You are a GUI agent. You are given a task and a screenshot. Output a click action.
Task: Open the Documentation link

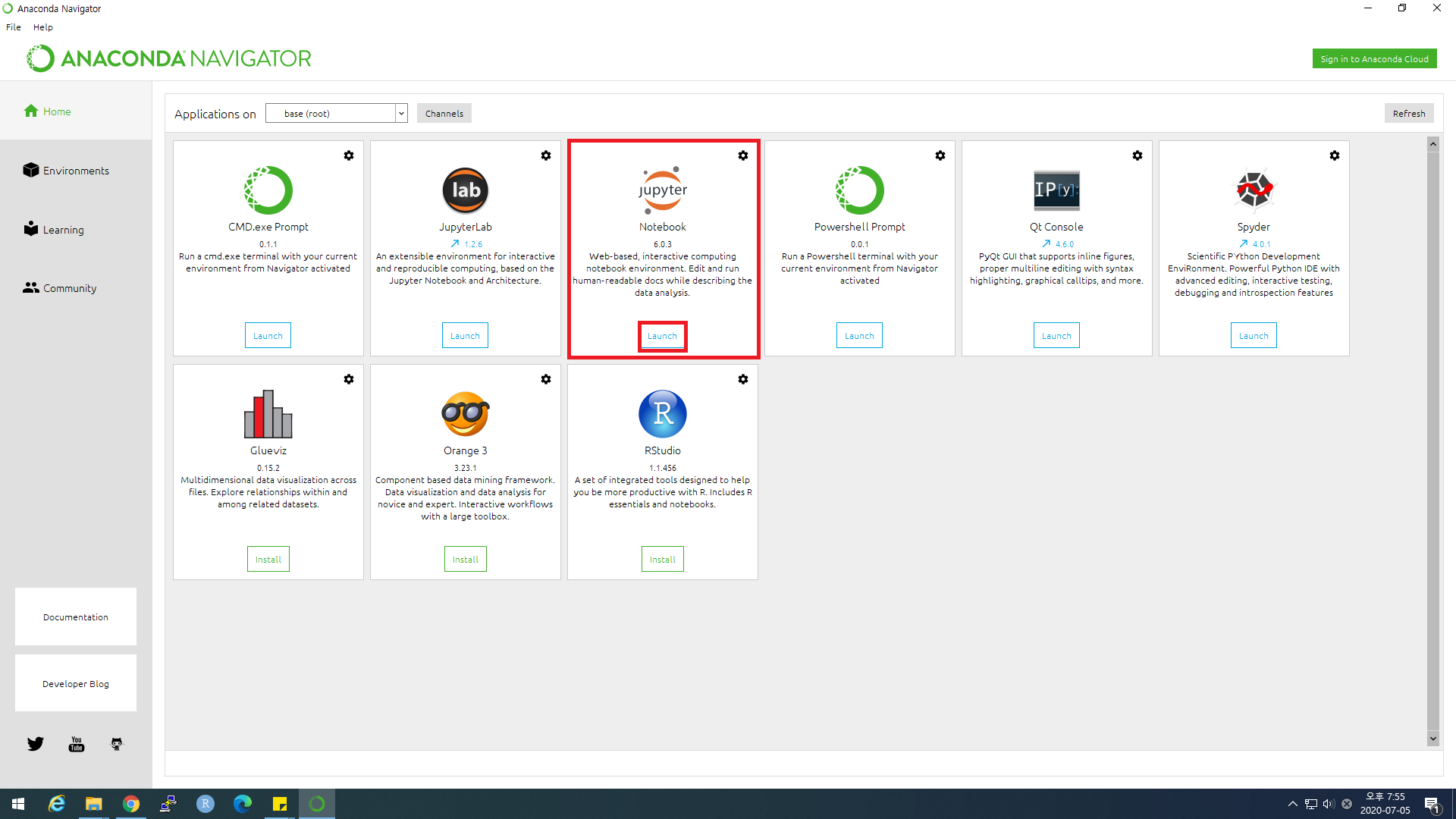(76, 617)
